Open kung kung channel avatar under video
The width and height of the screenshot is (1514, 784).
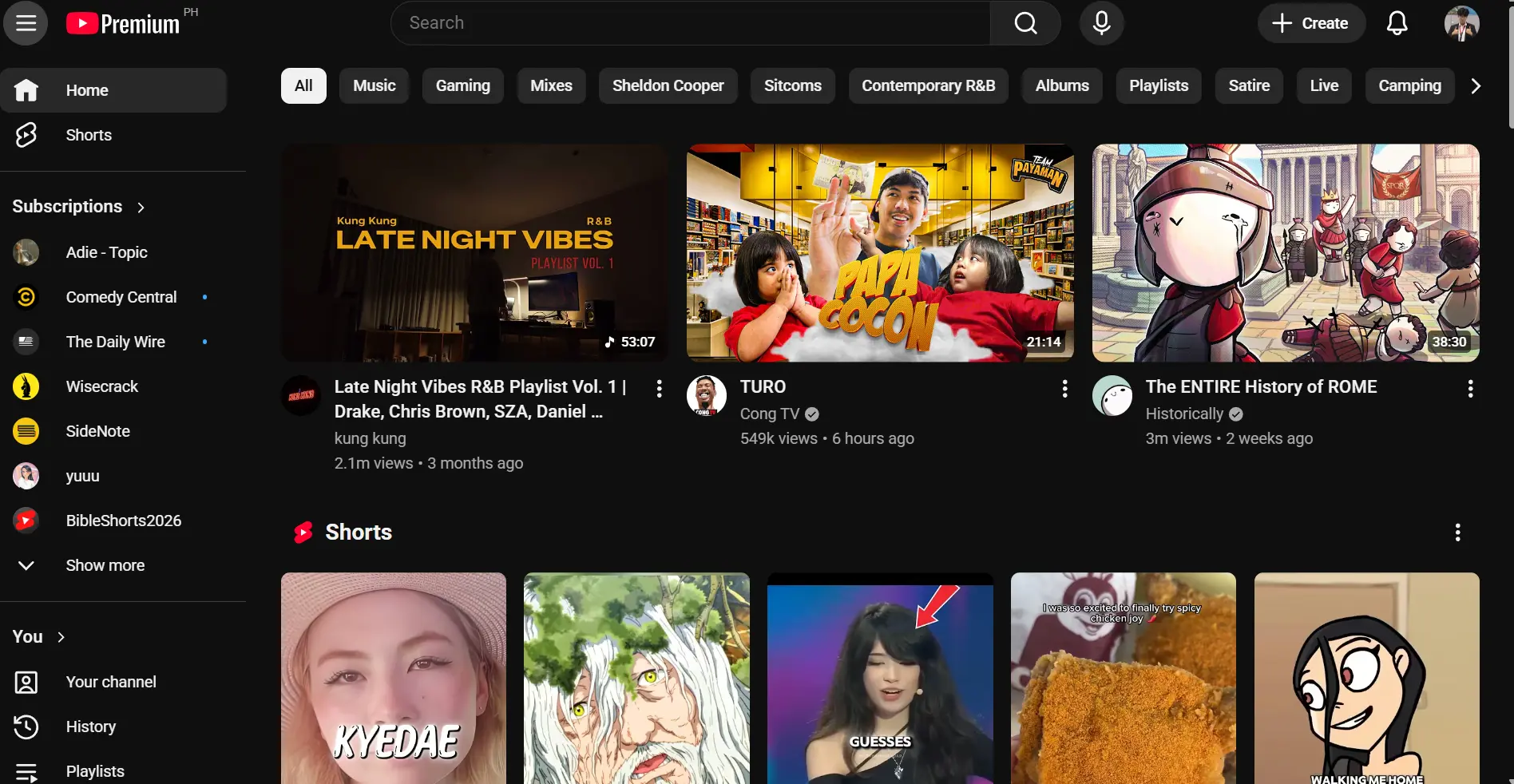point(301,395)
